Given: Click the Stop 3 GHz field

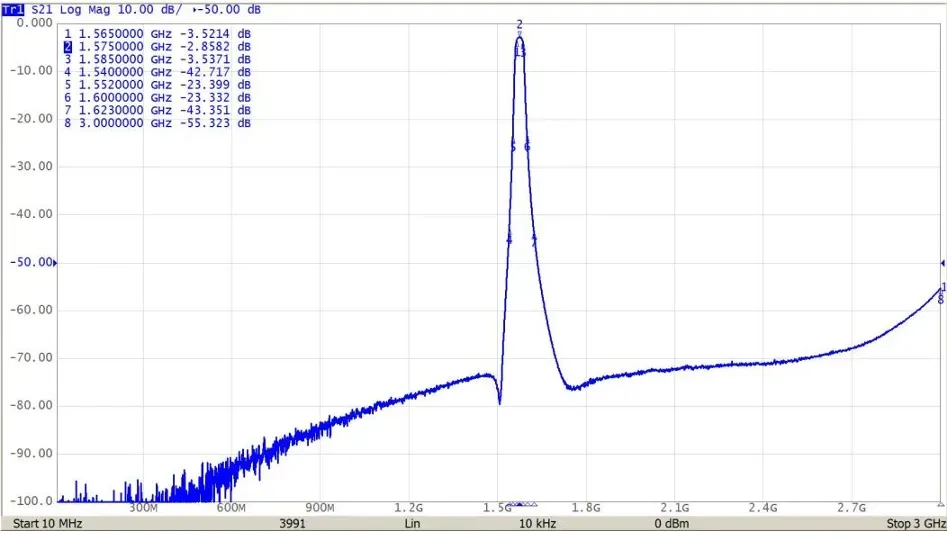Looking at the screenshot, I should pyautogui.click(x=915, y=524).
